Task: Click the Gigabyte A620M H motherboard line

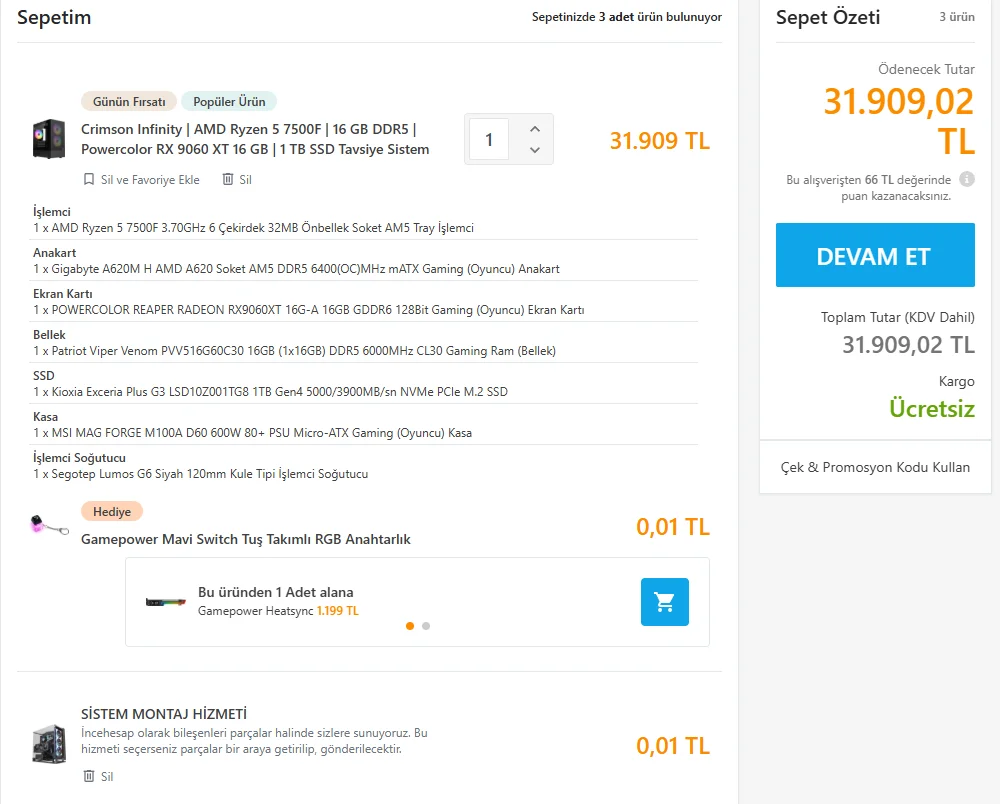Action: point(297,269)
